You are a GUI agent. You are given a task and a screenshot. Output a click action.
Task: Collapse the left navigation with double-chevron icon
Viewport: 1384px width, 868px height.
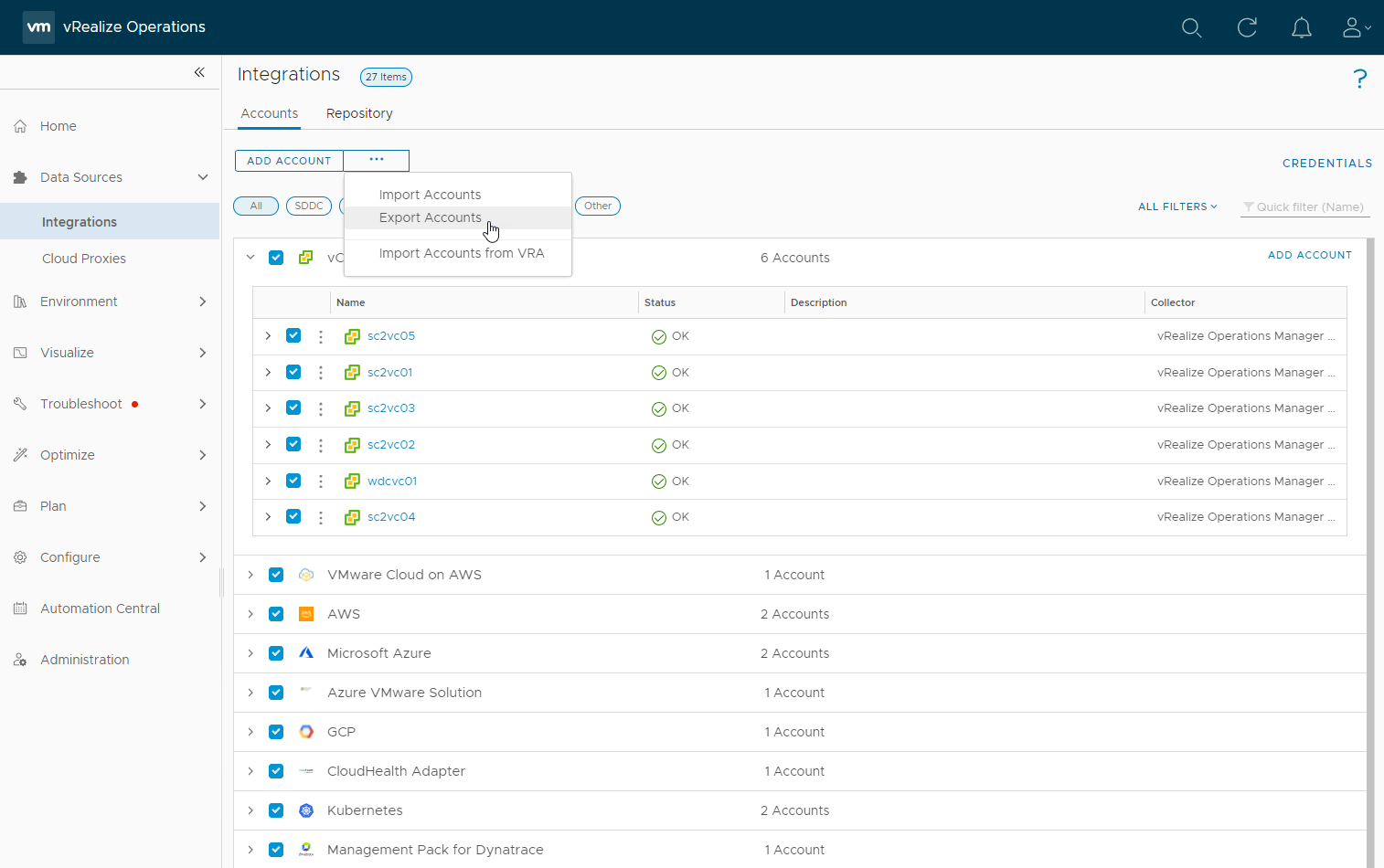199,72
